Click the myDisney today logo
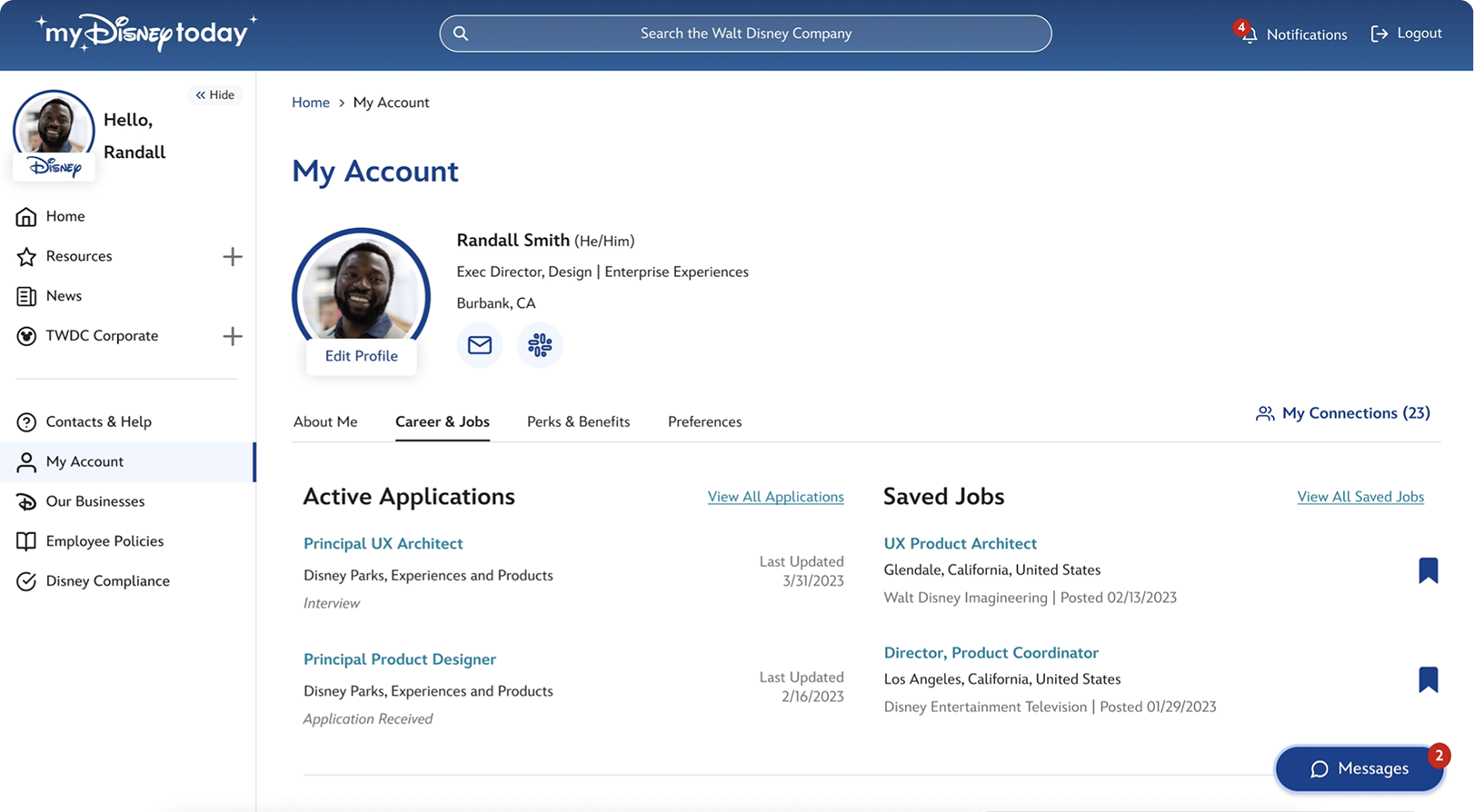 (x=146, y=34)
